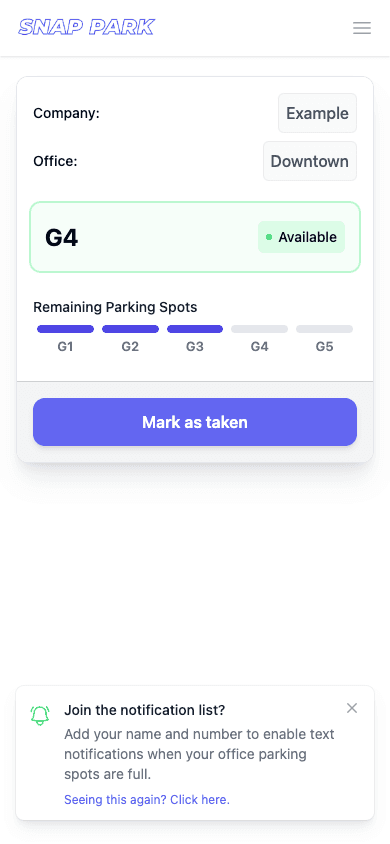Select the G3 parking spot bar
The height and width of the screenshot is (844, 390).
pos(195,329)
